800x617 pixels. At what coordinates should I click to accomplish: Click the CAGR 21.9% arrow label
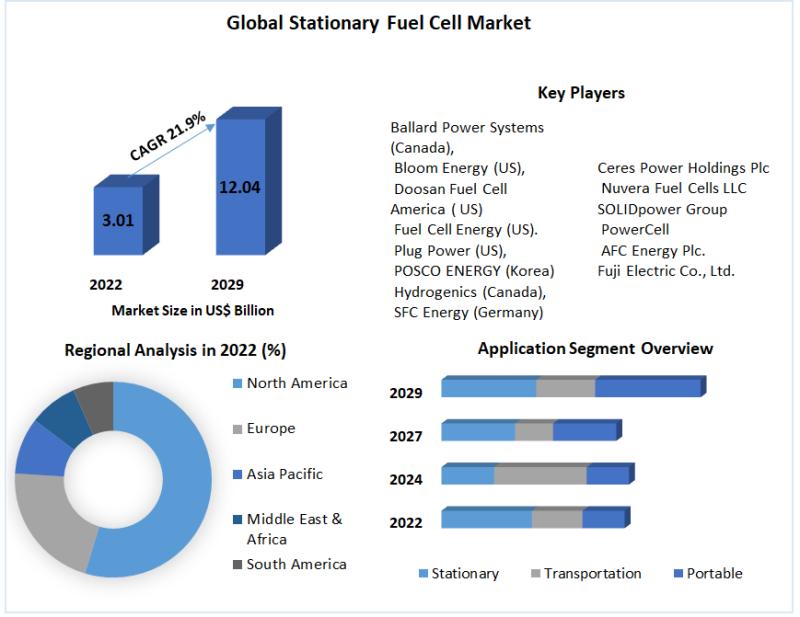pyautogui.click(x=167, y=136)
